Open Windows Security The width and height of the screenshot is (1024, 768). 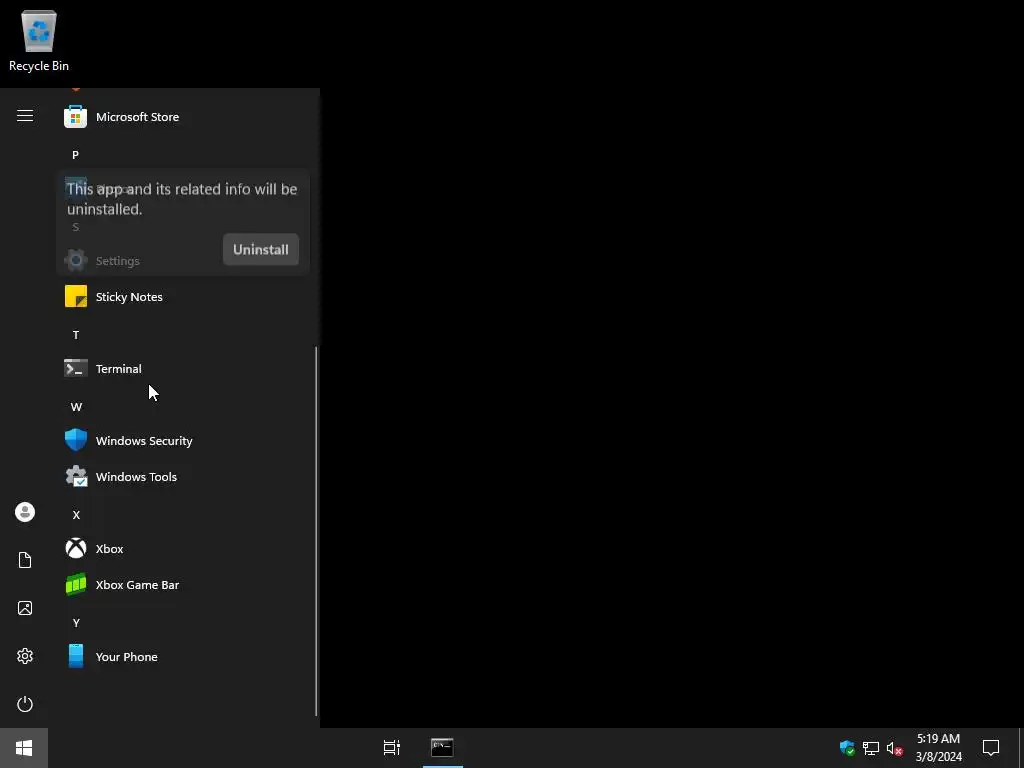pos(183,441)
